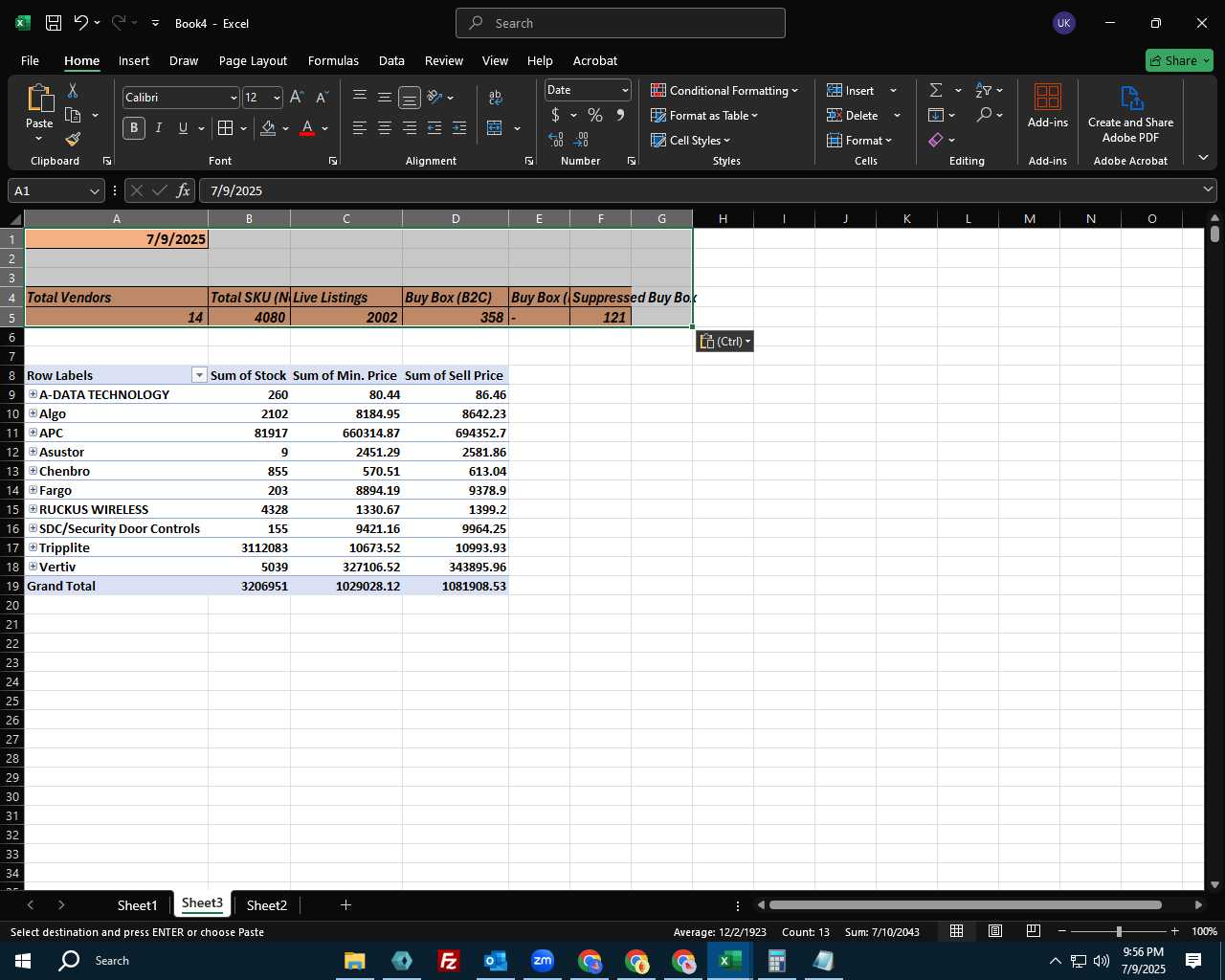Click the AutoSum sigma icon
Screen dimensions: 1225x980
click(x=936, y=90)
